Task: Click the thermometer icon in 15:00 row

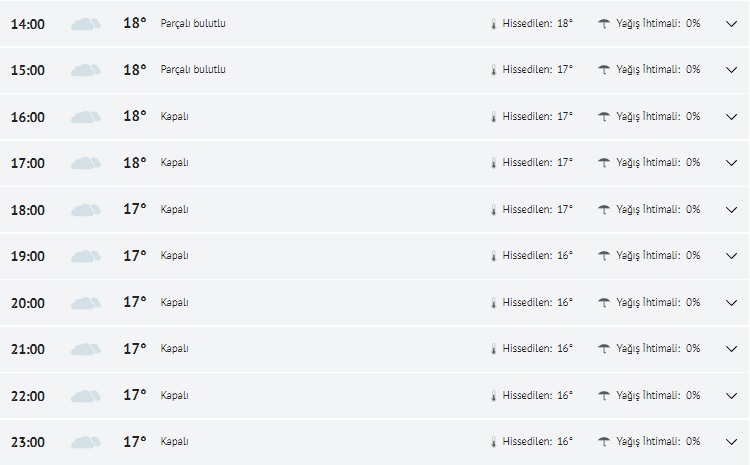Action: (493, 70)
